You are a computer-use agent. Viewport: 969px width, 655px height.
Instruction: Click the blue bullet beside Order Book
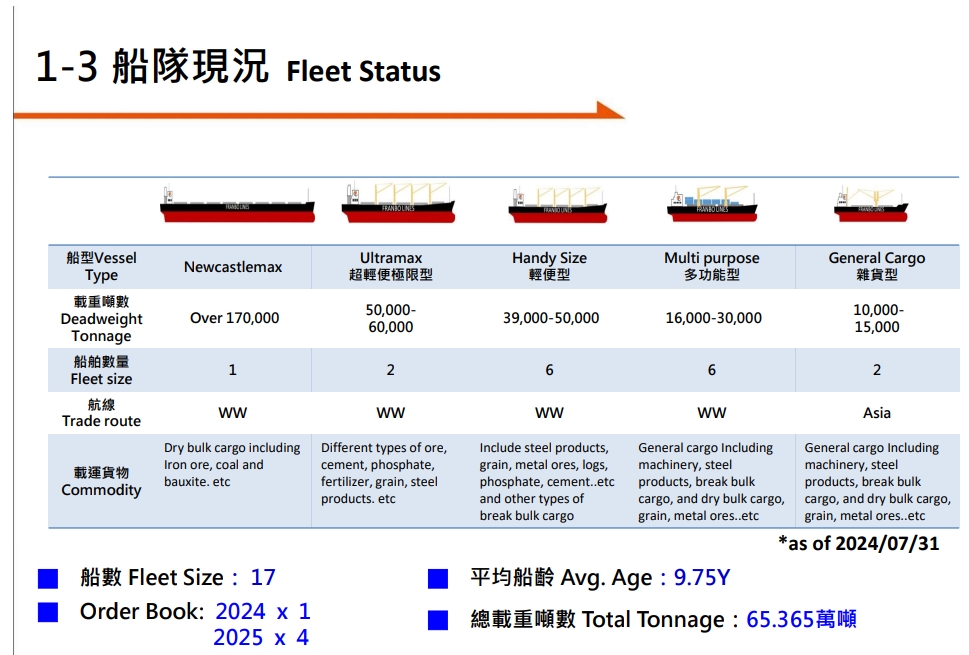click(x=48, y=612)
